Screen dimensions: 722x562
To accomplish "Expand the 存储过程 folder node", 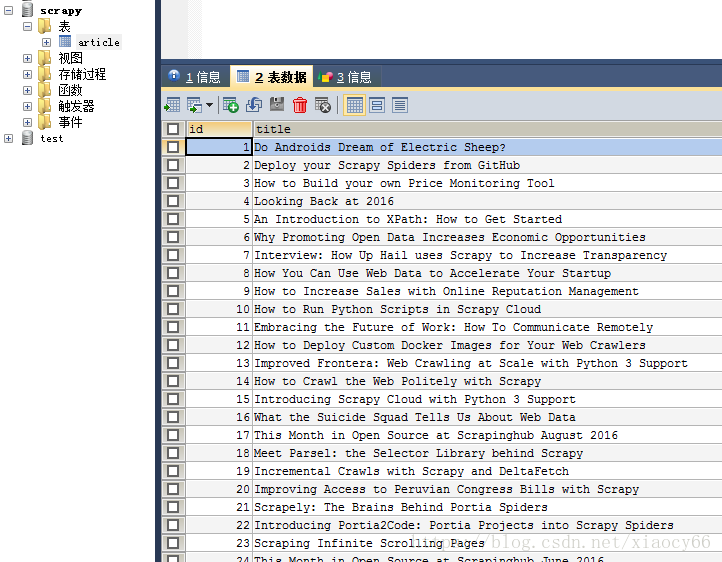I will (x=27, y=74).
